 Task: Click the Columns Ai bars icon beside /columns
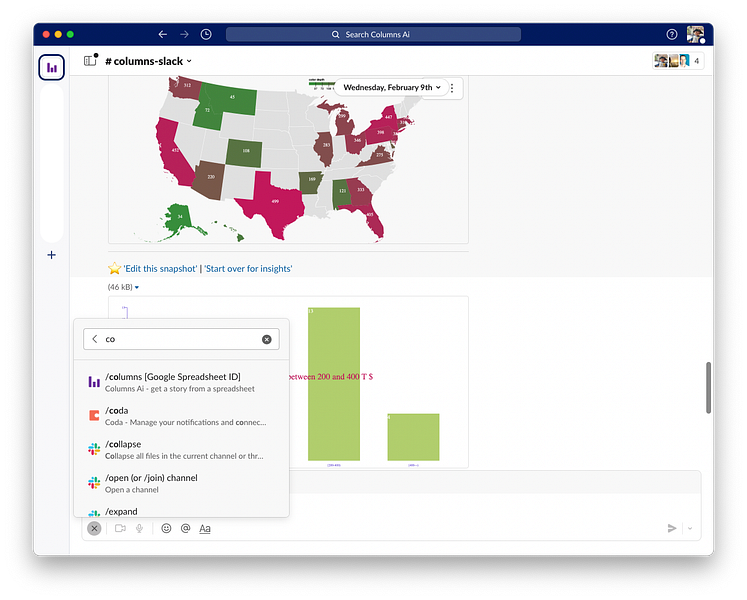click(x=94, y=381)
